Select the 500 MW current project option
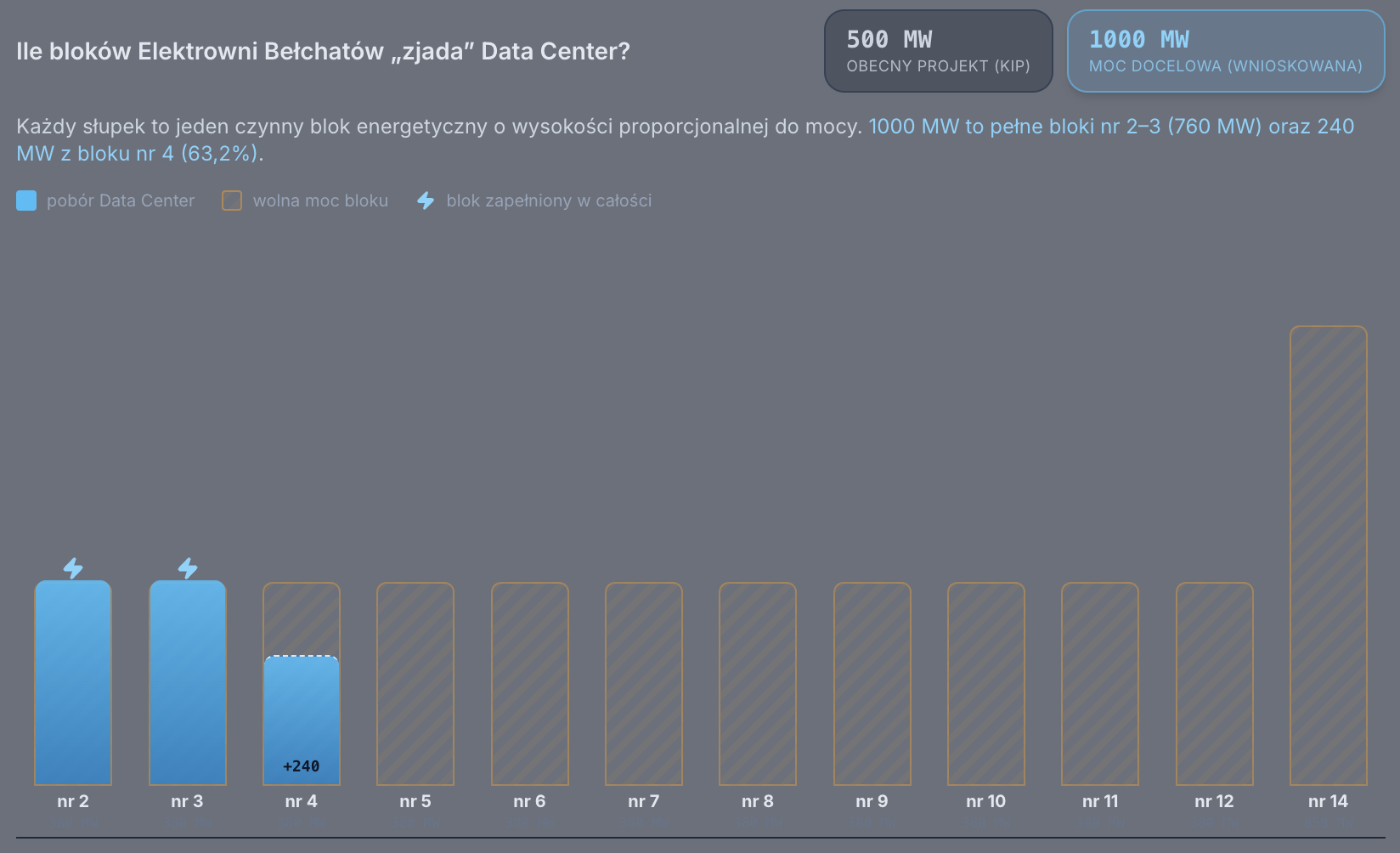This screenshot has width=1400, height=853. [x=938, y=51]
